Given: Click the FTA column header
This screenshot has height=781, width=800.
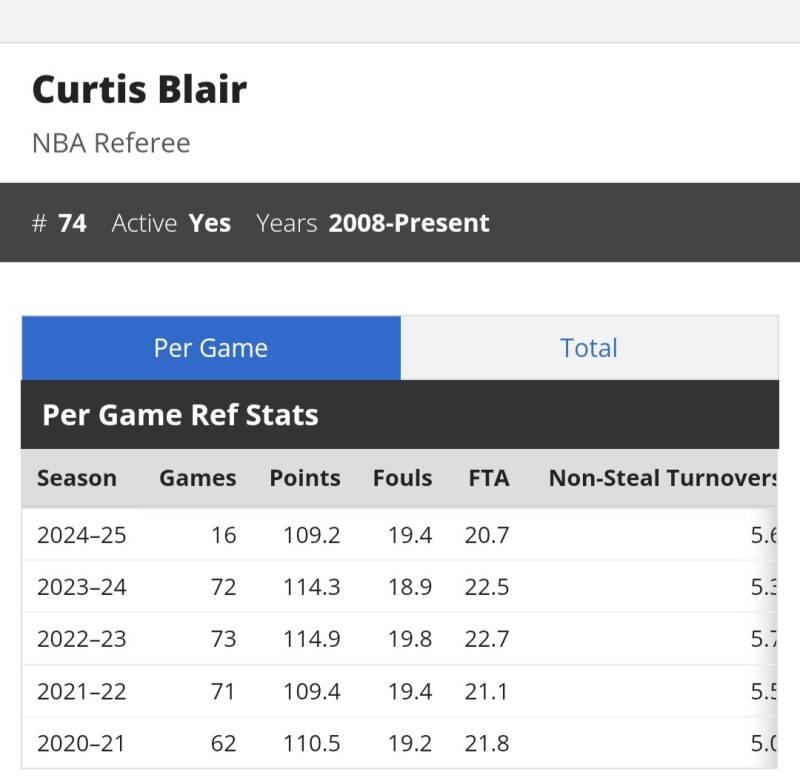Looking at the screenshot, I should 488,478.
